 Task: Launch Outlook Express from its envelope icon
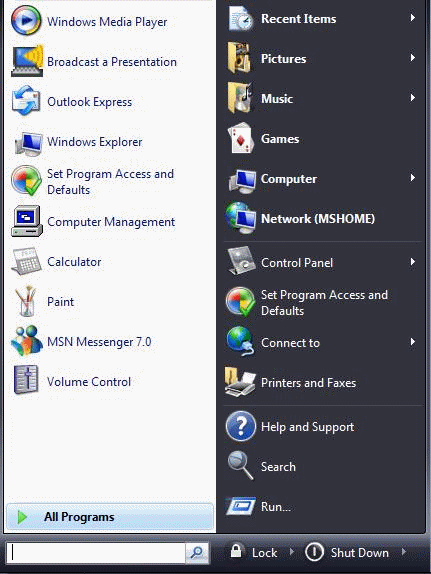point(26,100)
